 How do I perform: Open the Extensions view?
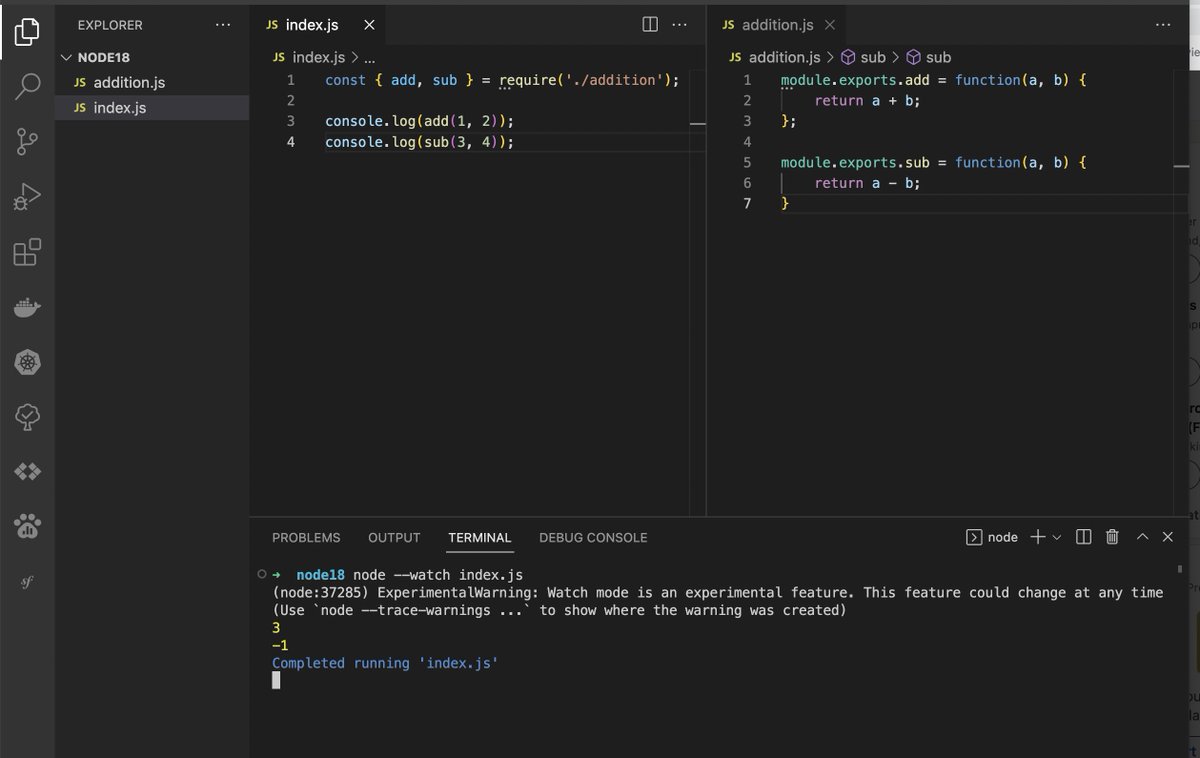pyautogui.click(x=27, y=252)
